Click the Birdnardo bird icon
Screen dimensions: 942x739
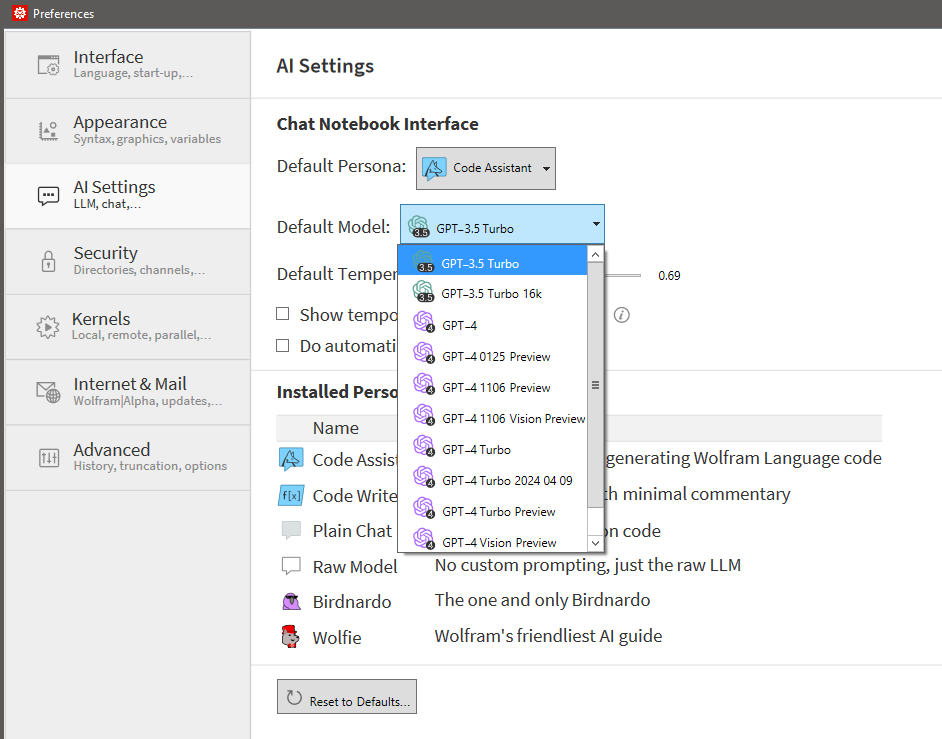click(291, 601)
